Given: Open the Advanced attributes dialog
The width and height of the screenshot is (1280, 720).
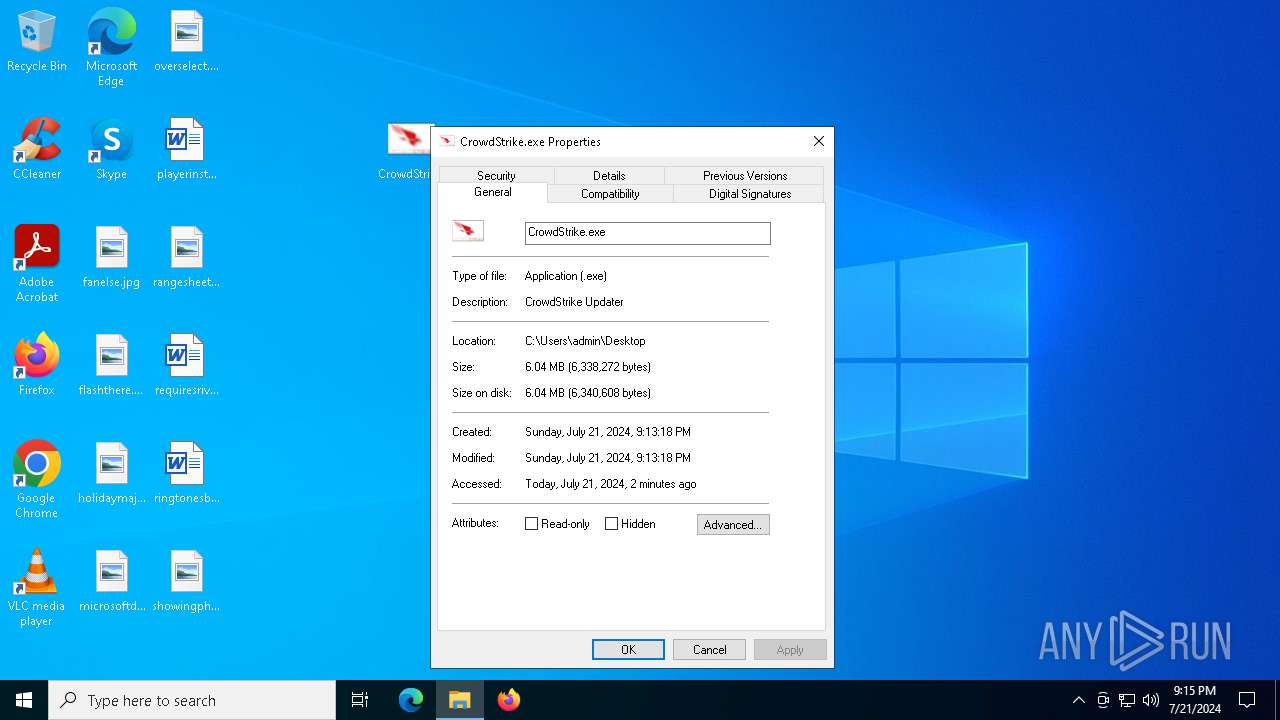Looking at the screenshot, I should (733, 524).
